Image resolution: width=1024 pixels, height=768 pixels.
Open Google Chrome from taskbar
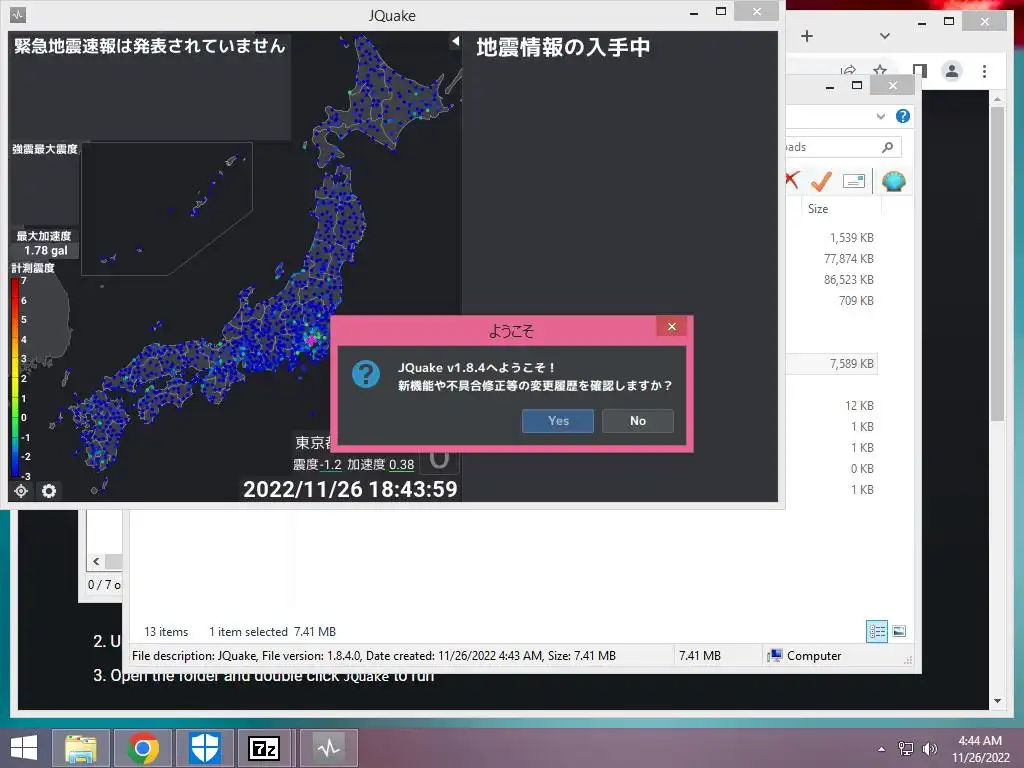click(x=143, y=748)
